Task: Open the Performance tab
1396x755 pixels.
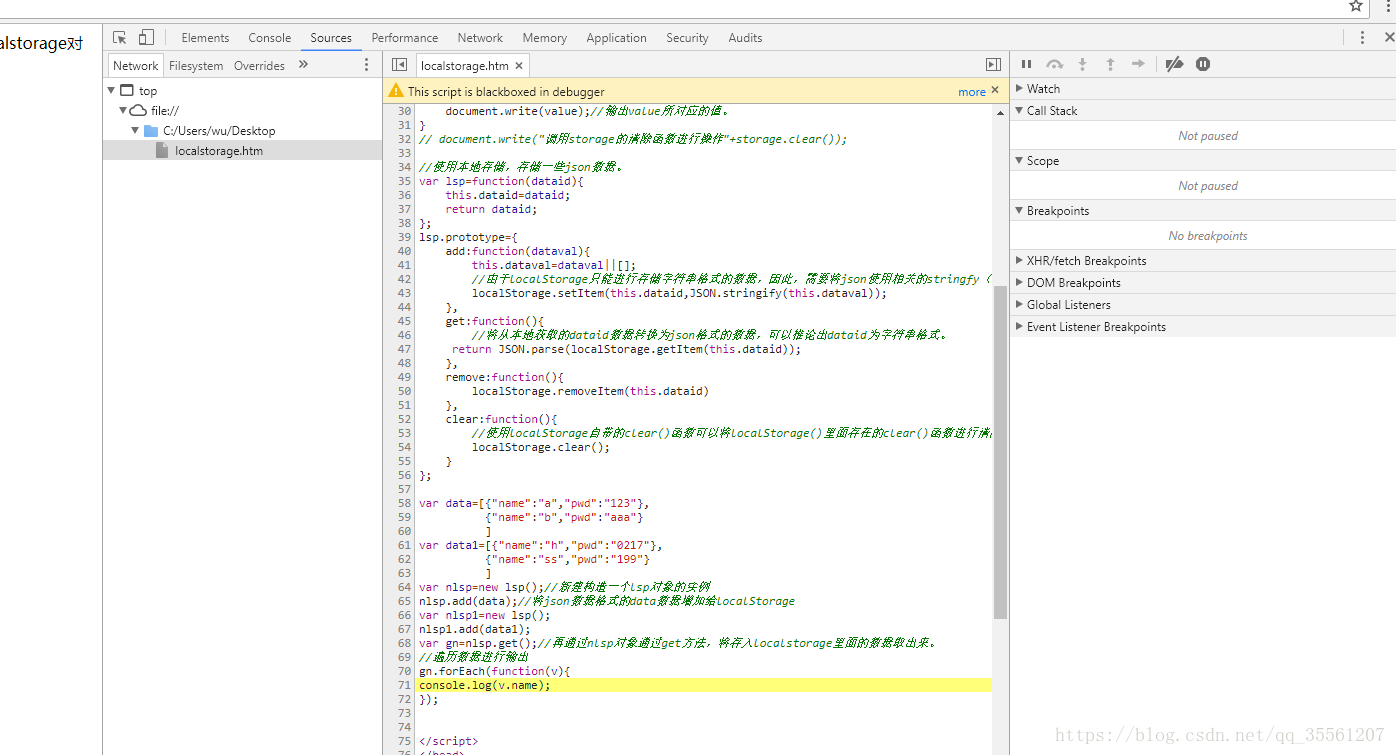Action: 405,38
